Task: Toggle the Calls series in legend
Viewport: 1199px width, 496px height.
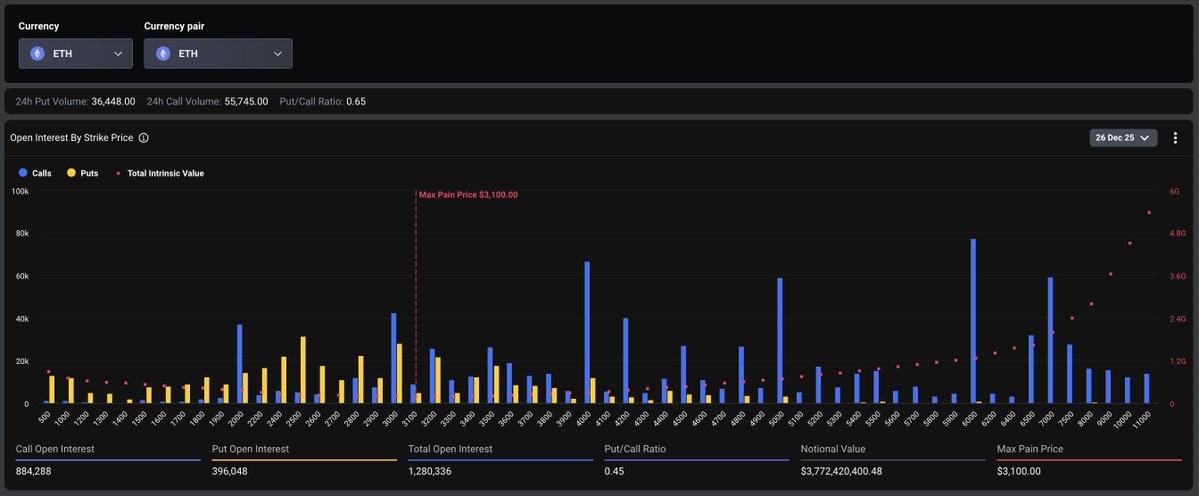Action: pos(41,173)
